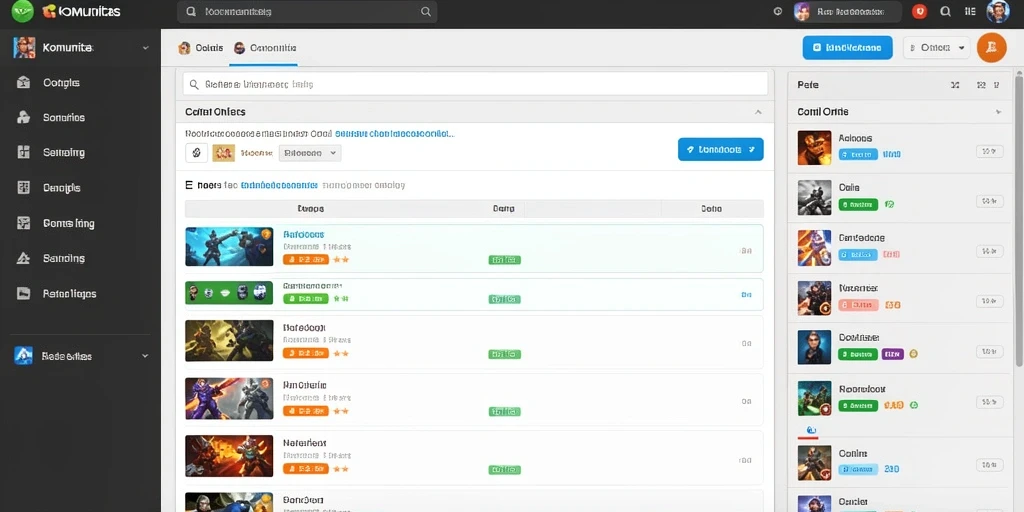Collapse the Cafiel Onlers section with the up chevron
Screen dimensions: 1024x512
[x=758, y=112]
